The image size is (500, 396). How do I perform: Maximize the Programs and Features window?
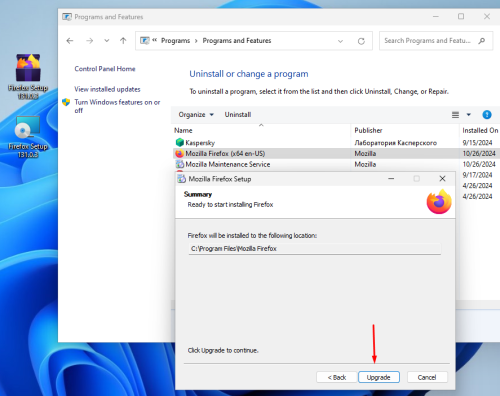(x=461, y=16)
